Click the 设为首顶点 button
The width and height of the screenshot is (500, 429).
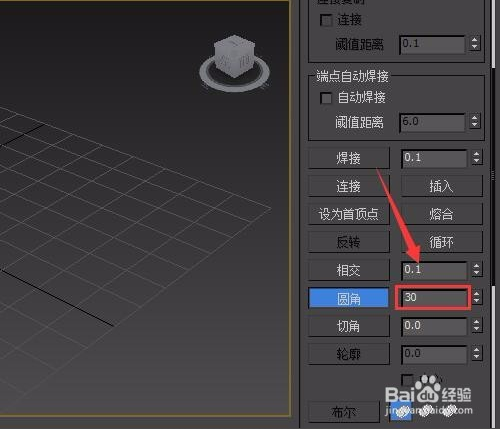(x=349, y=214)
